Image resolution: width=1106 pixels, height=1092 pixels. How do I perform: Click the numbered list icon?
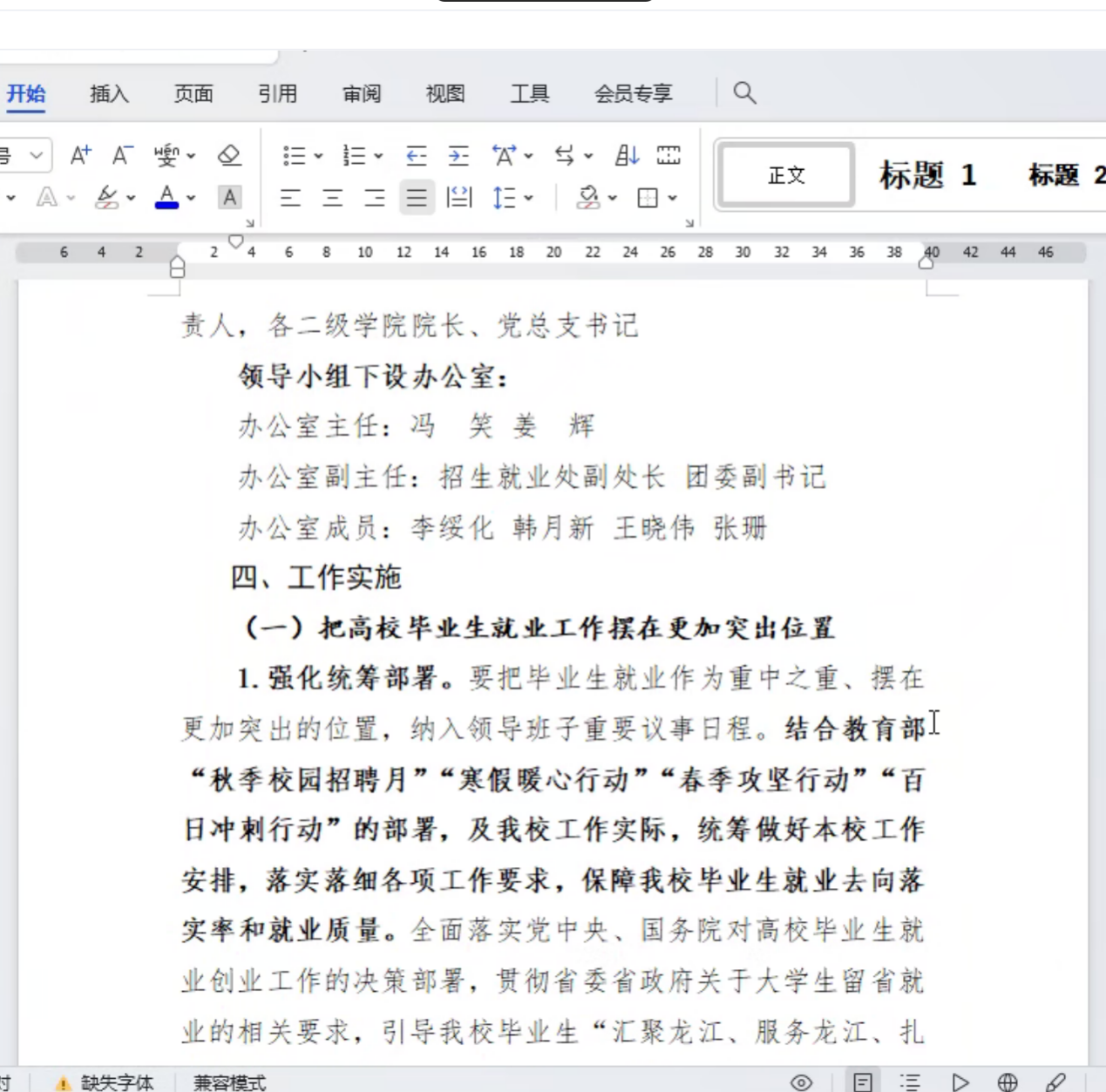point(355,156)
